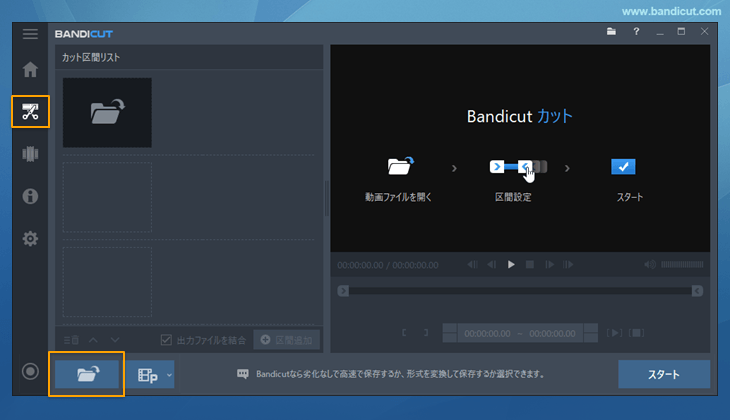The height and width of the screenshot is (420, 730).
Task: Mute the speaker volume icon
Action: (650, 264)
